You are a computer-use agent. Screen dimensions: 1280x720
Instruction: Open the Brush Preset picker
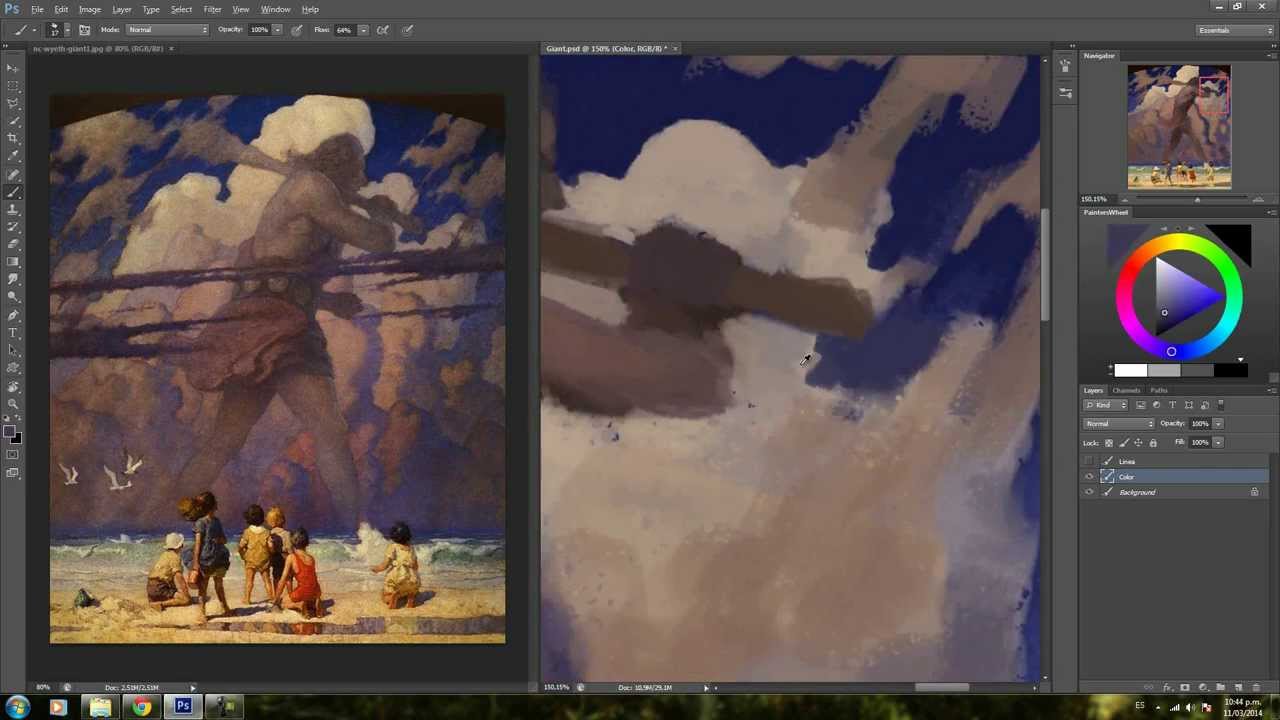[x=57, y=30]
